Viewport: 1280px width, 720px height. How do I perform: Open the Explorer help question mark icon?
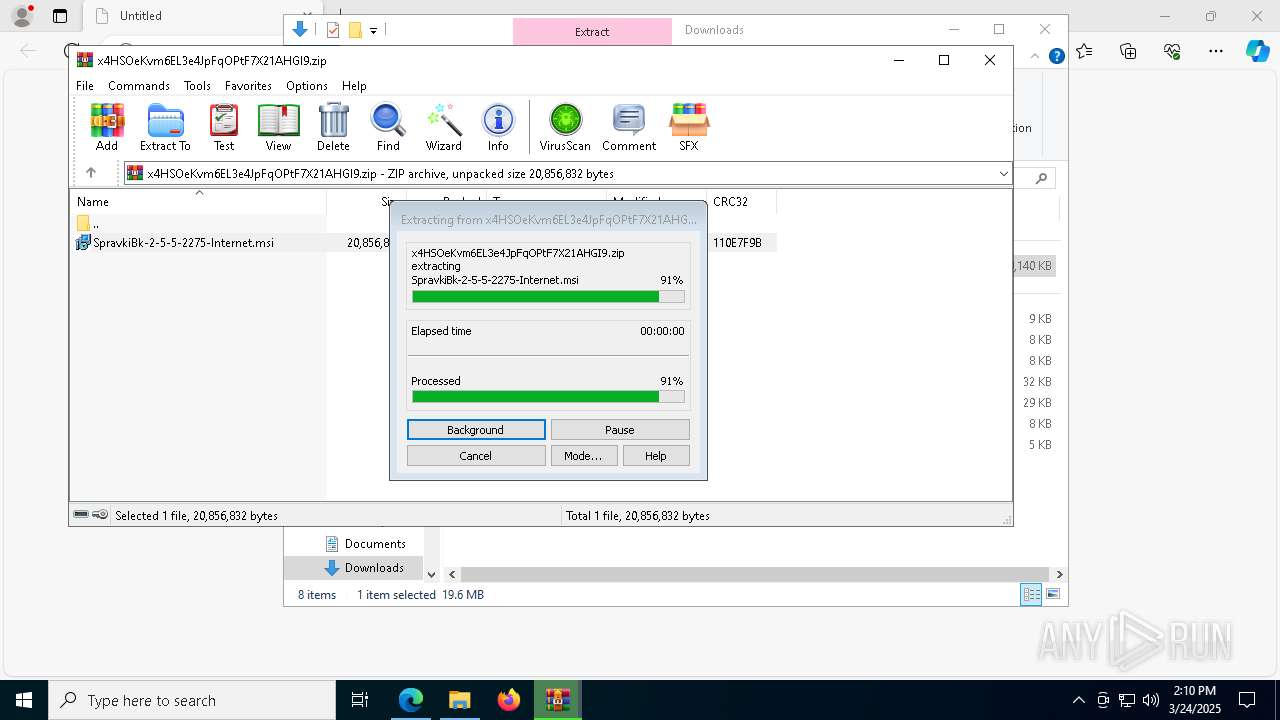(x=1056, y=57)
